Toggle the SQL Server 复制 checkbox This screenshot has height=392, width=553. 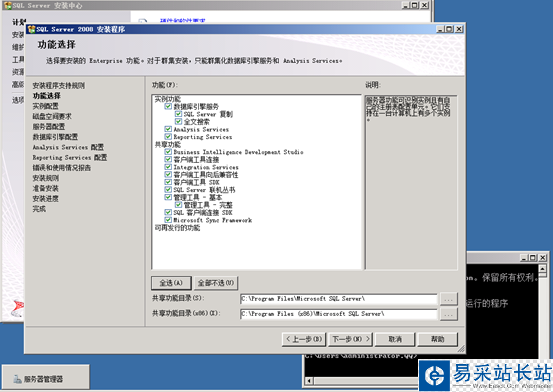point(178,114)
